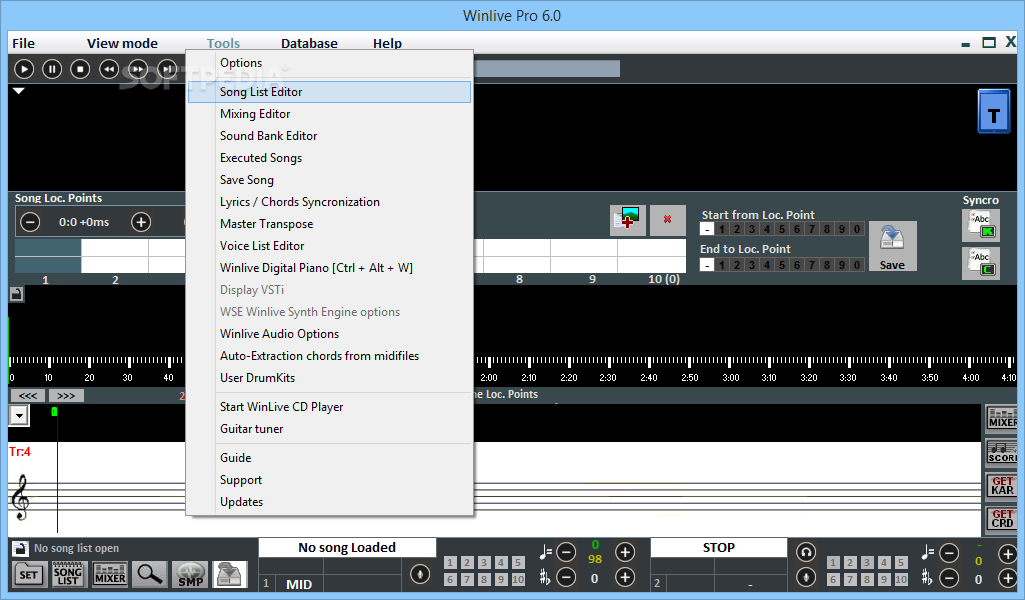
Task: Decrease player 1 transpose with minus
Action: click(x=566, y=578)
